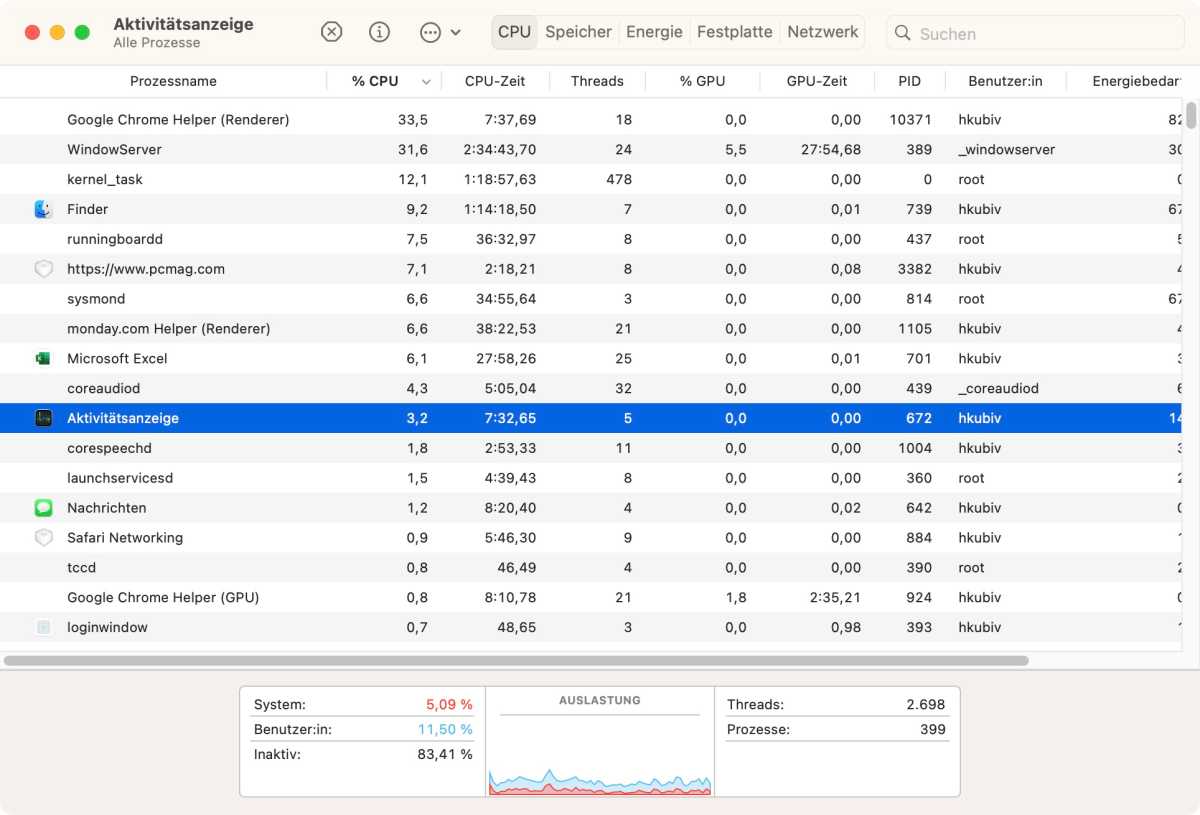Click the Inaktiv 83,41 % value
The image size is (1200, 815).
[x=445, y=755]
